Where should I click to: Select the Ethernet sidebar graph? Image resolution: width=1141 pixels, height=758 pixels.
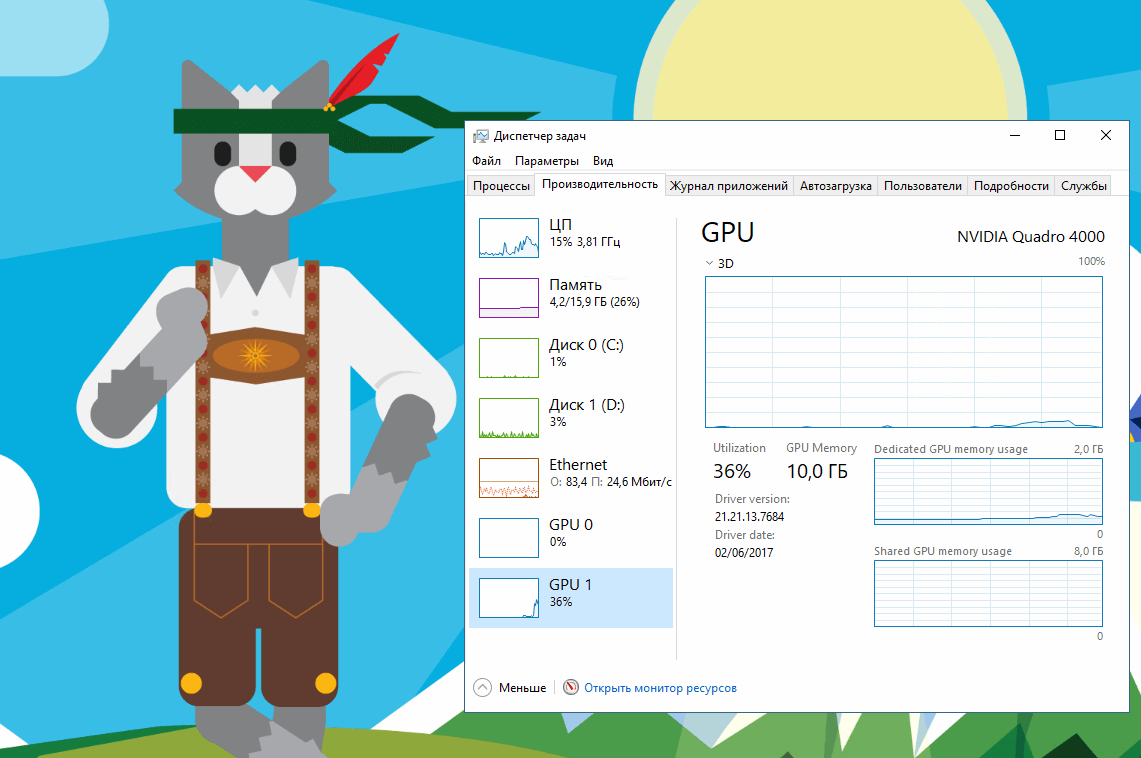click(x=509, y=478)
